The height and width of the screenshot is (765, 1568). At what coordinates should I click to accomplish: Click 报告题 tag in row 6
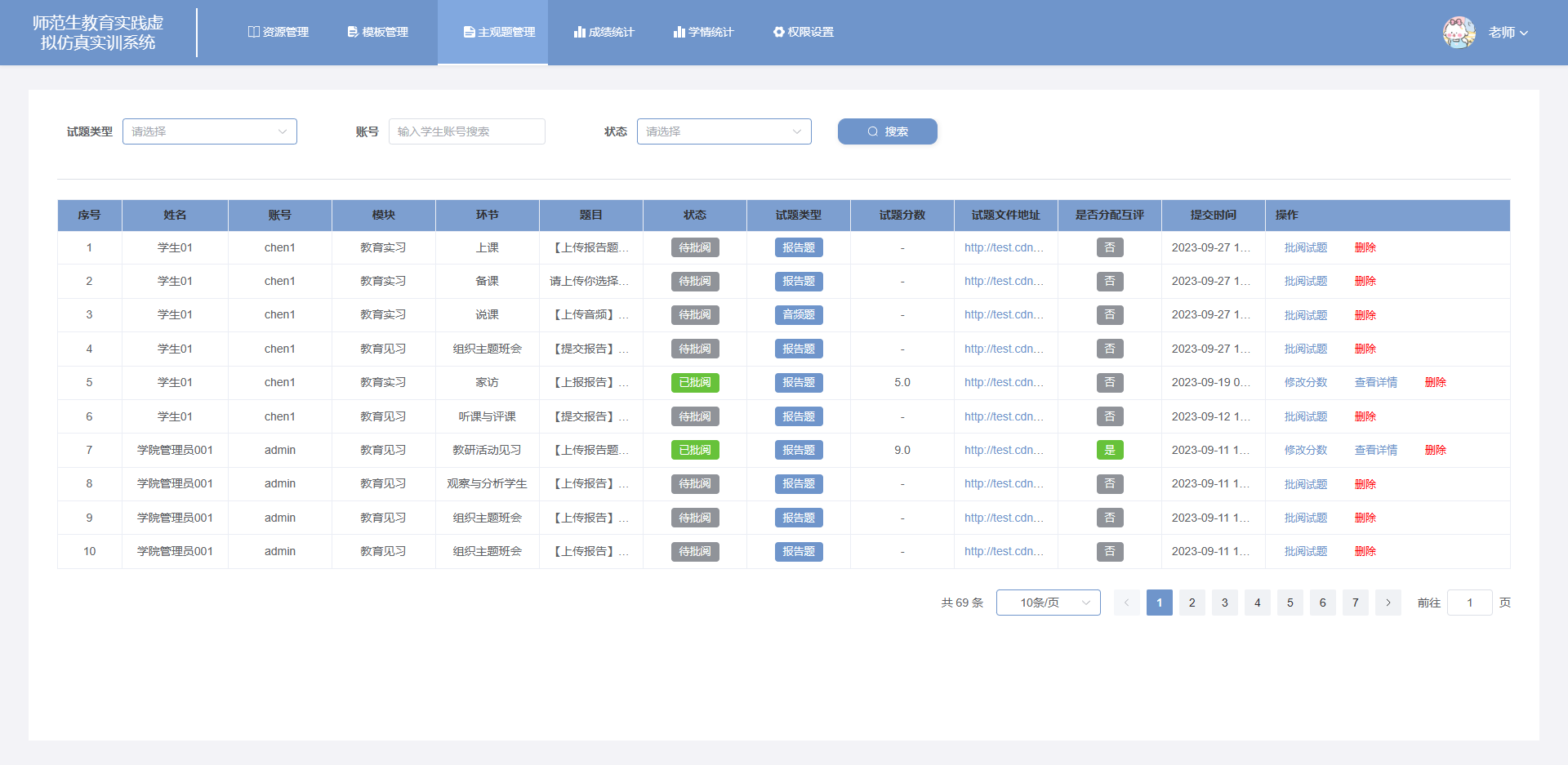tap(799, 416)
